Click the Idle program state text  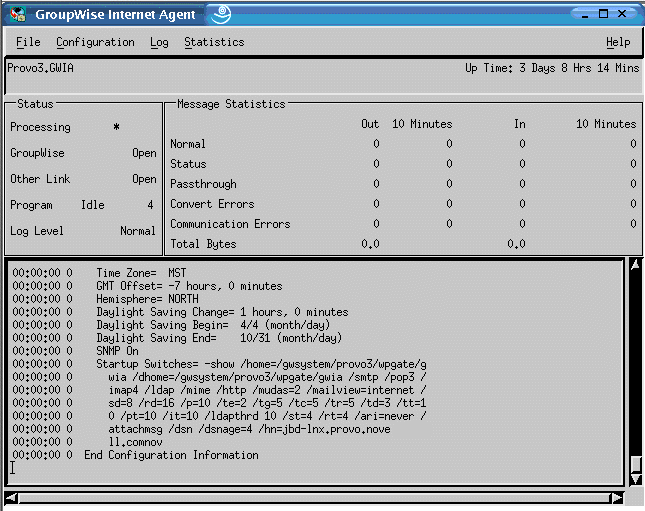(x=93, y=205)
